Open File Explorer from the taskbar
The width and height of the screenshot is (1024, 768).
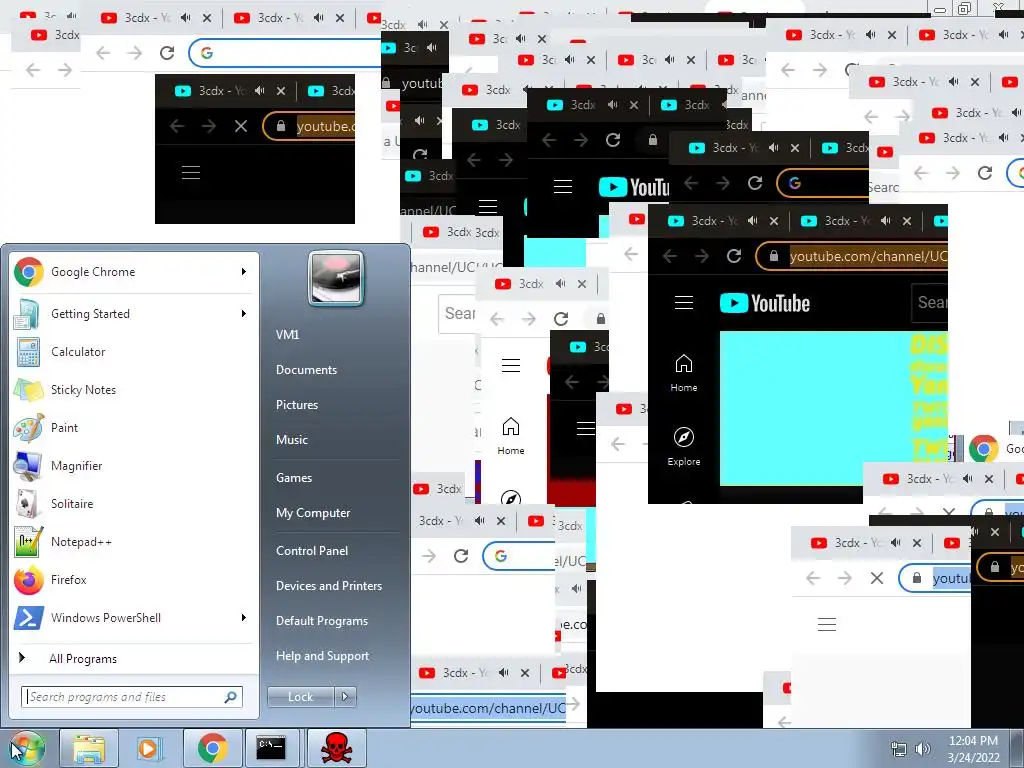click(89, 748)
